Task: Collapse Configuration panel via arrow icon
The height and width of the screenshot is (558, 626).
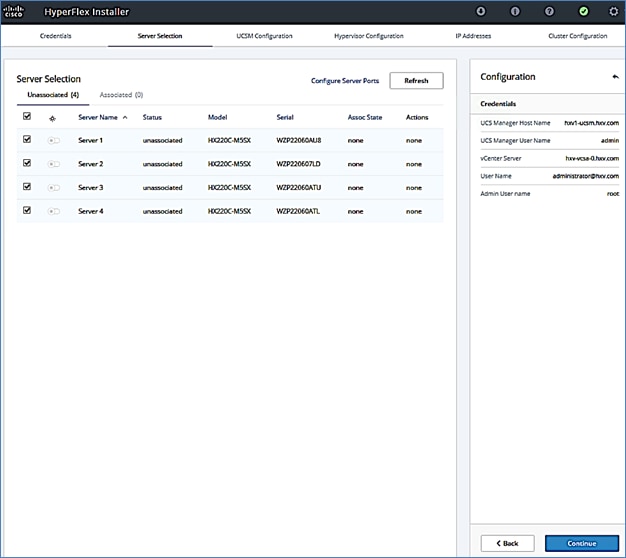Action: click(615, 77)
